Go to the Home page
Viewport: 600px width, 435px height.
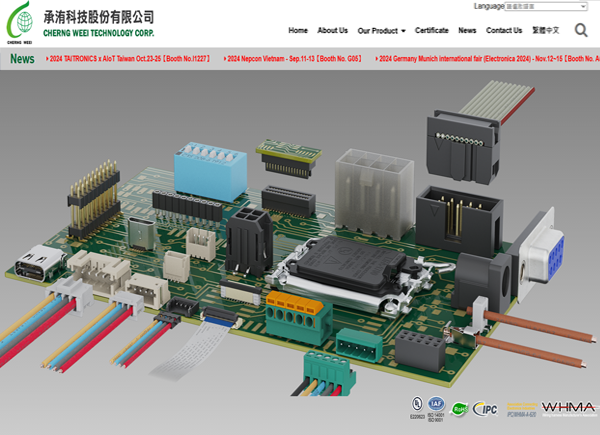coord(298,31)
